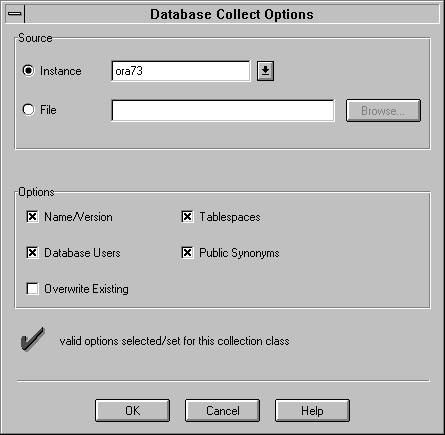Image resolution: width=445 pixels, height=435 pixels.
Task: Click the Database Collect Options title bar
Action: point(232,14)
